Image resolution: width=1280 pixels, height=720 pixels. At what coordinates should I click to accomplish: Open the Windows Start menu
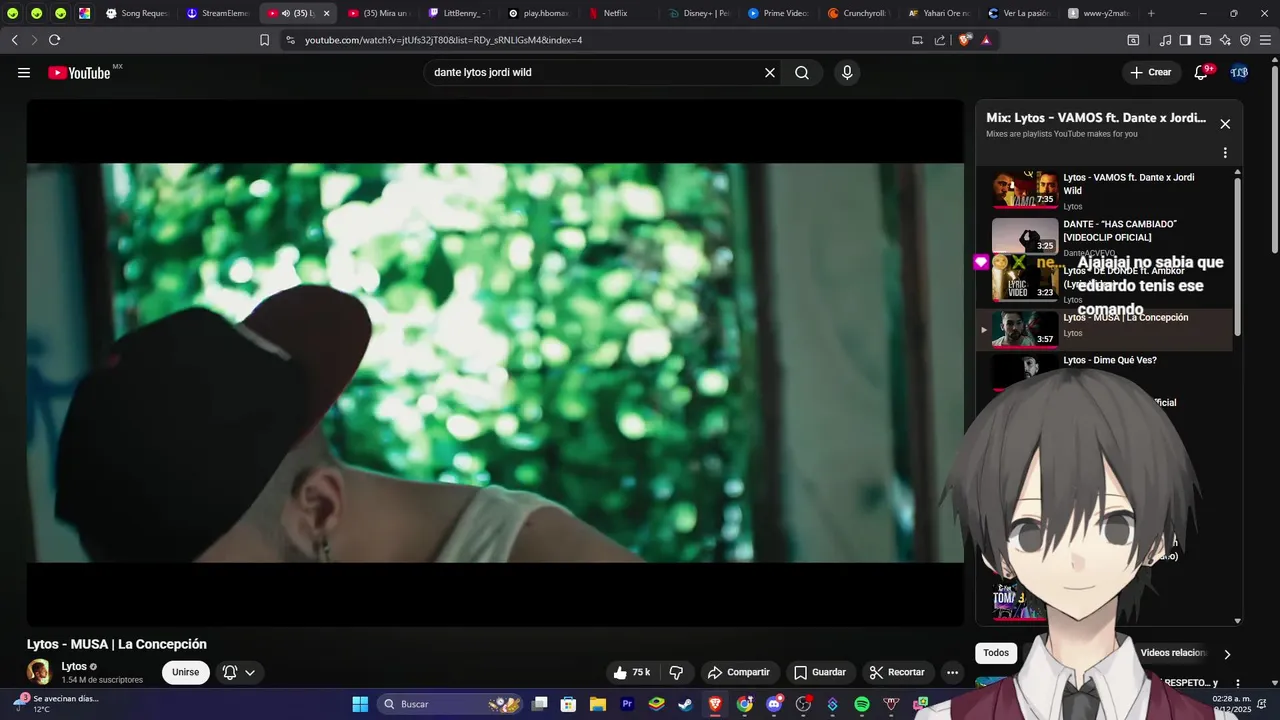(x=360, y=704)
